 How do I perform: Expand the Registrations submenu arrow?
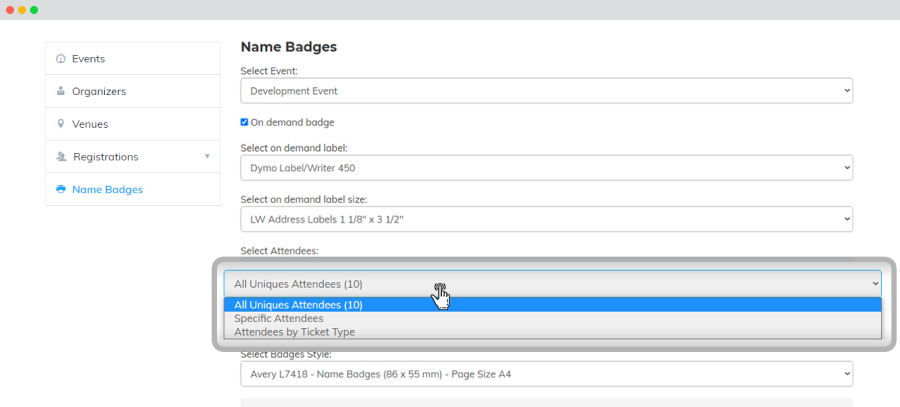pyautogui.click(x=207, y=157)
